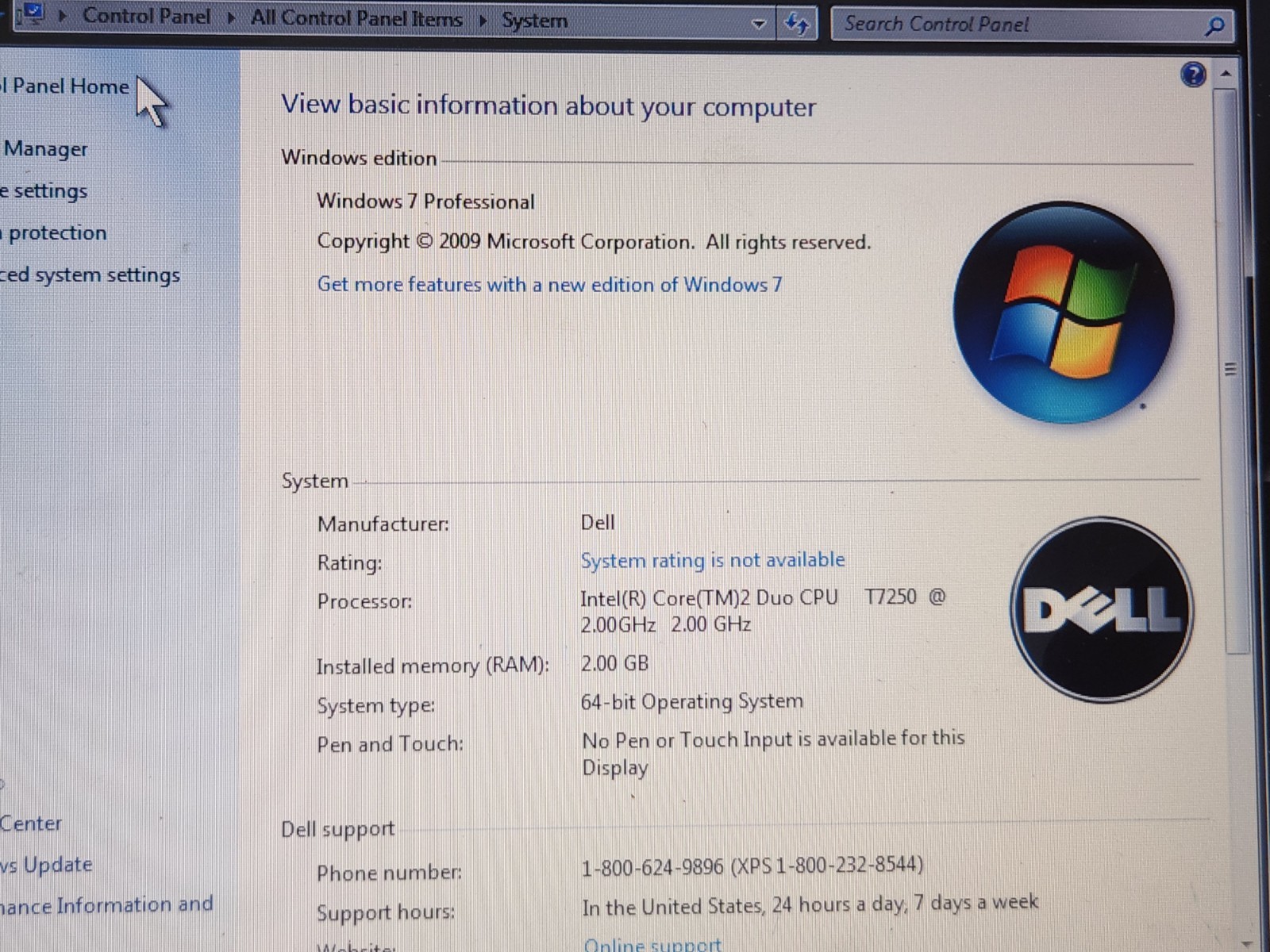
Task: Expand the arrow before Control Panel breadcrumb
Action: [63, 15]
